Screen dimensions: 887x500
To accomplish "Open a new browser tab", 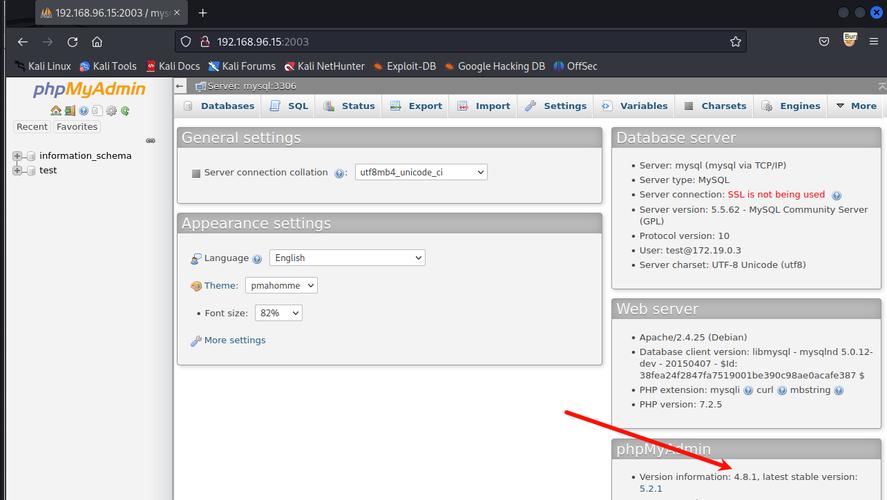I will (x=203, y=12).
